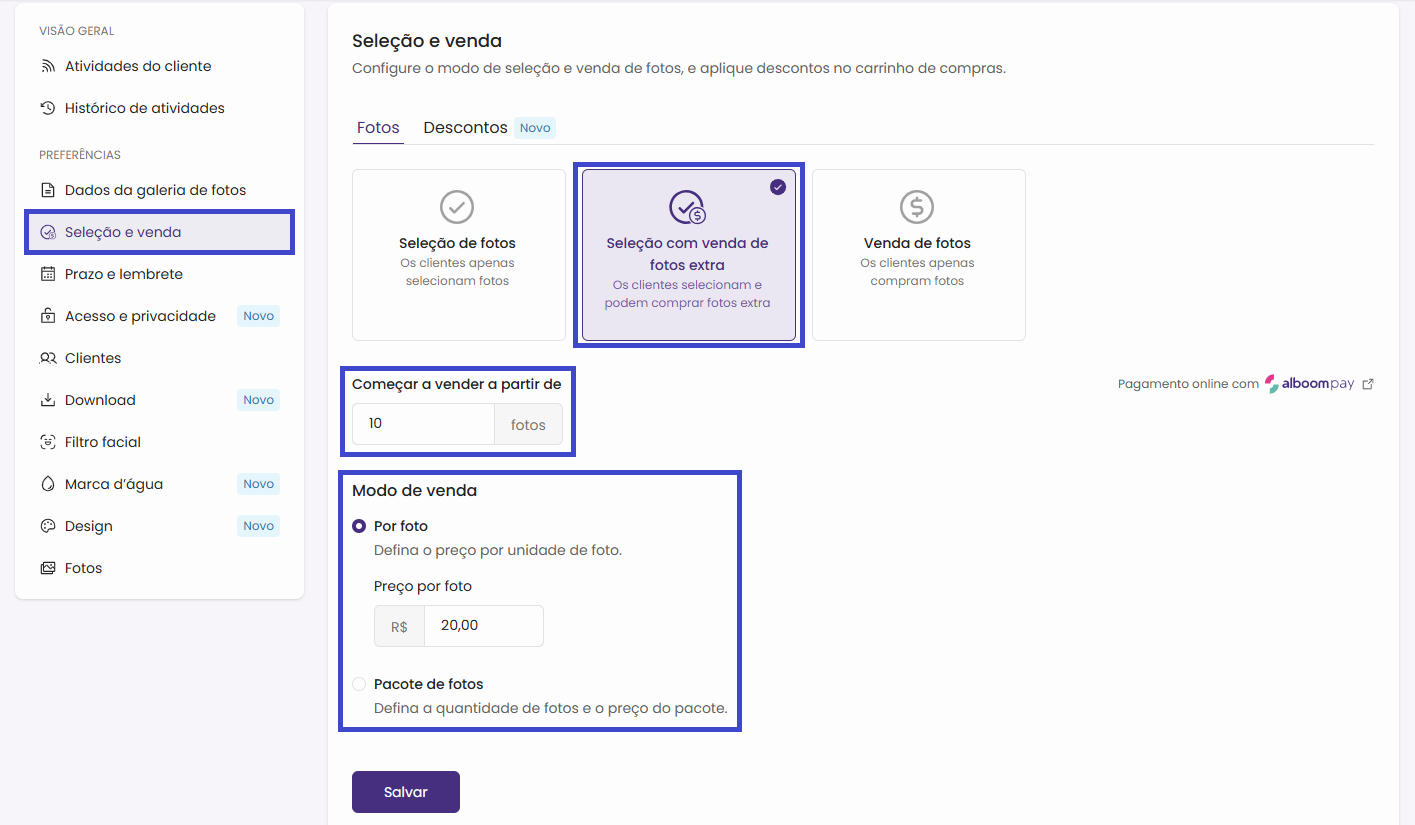Click the Atividades do cliente feed icon
Image resolution: width=1415 pixels, height=825 pixels.
(47, 66)
